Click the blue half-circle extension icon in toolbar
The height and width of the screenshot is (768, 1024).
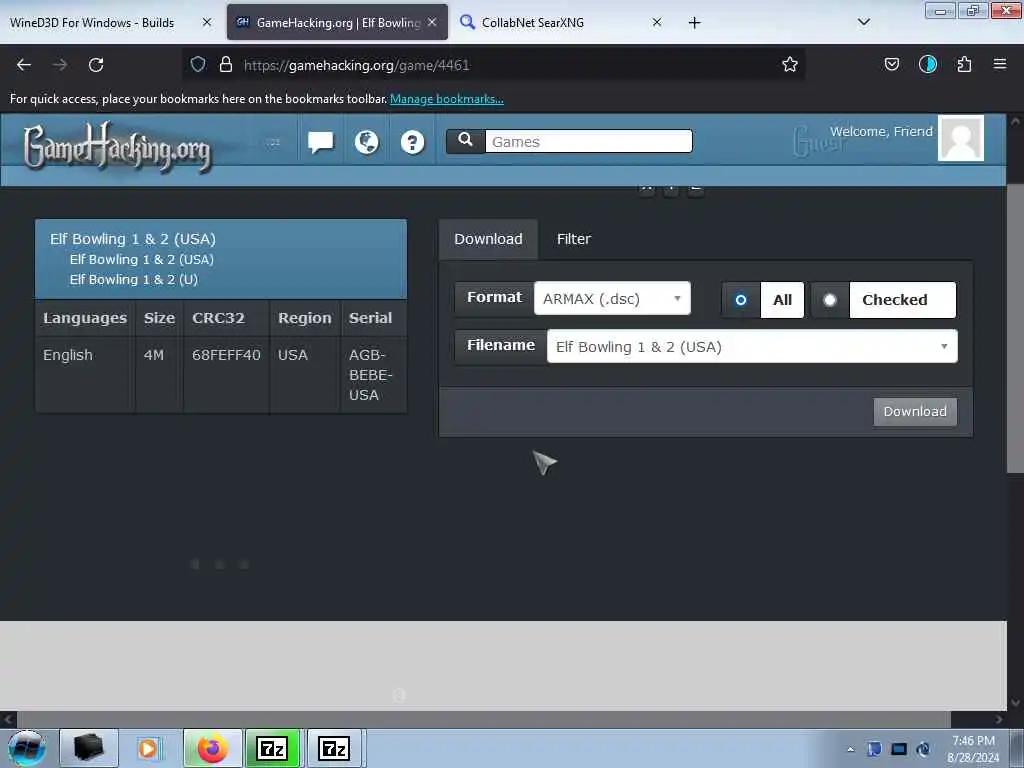(x=927, y=64)
